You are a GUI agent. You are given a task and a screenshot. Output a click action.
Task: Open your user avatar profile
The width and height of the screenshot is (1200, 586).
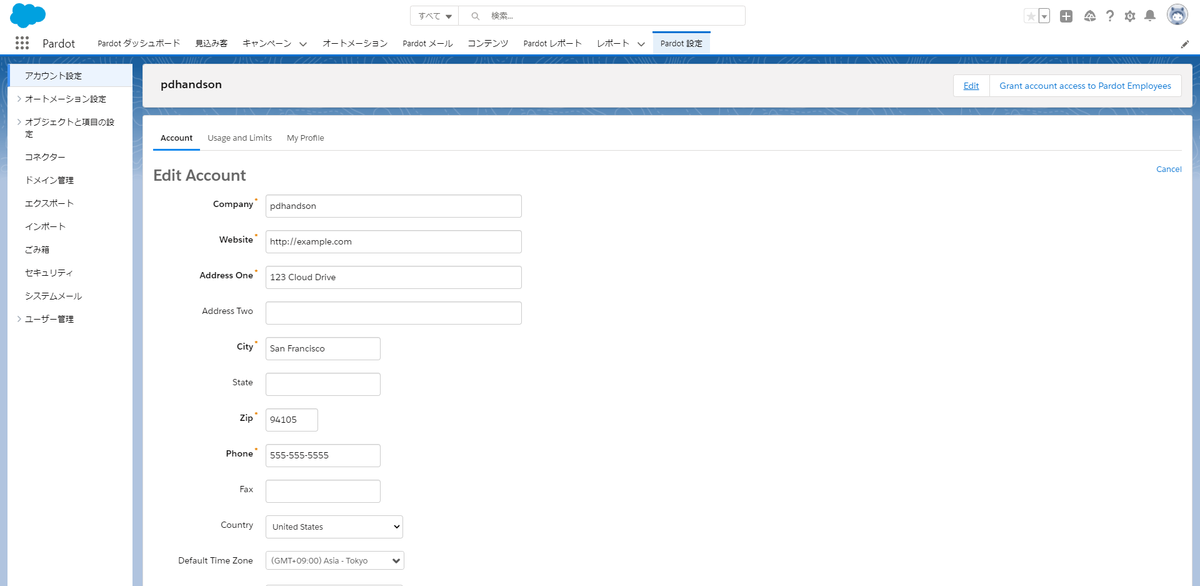coord(1176,14)
